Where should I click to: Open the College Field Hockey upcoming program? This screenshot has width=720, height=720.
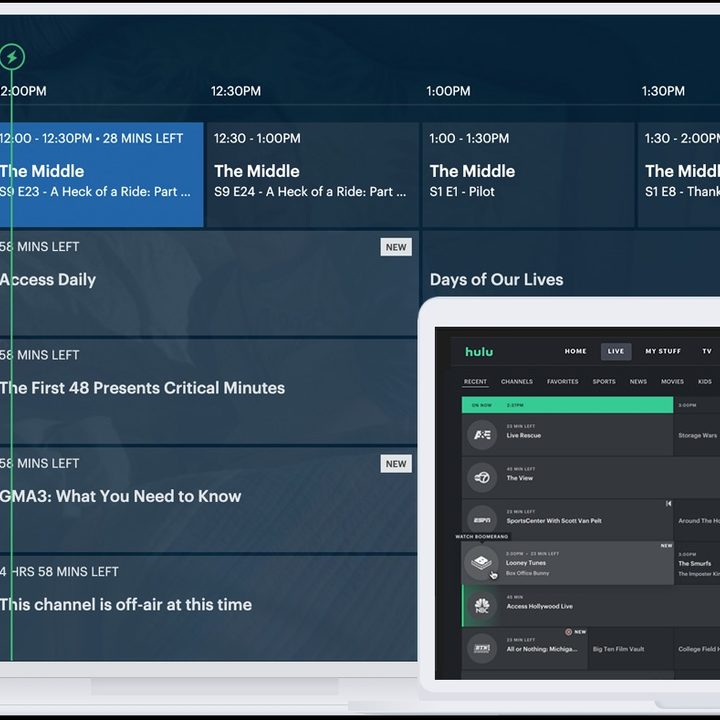699,649
